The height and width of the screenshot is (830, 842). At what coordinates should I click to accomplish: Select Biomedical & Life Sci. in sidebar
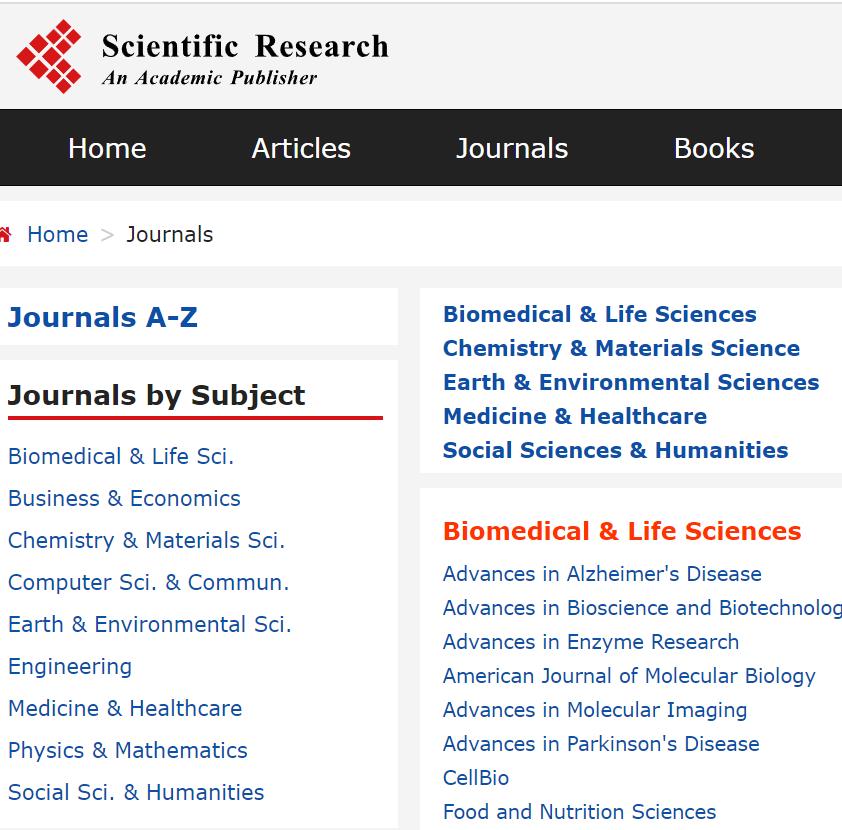click(121, 457)
